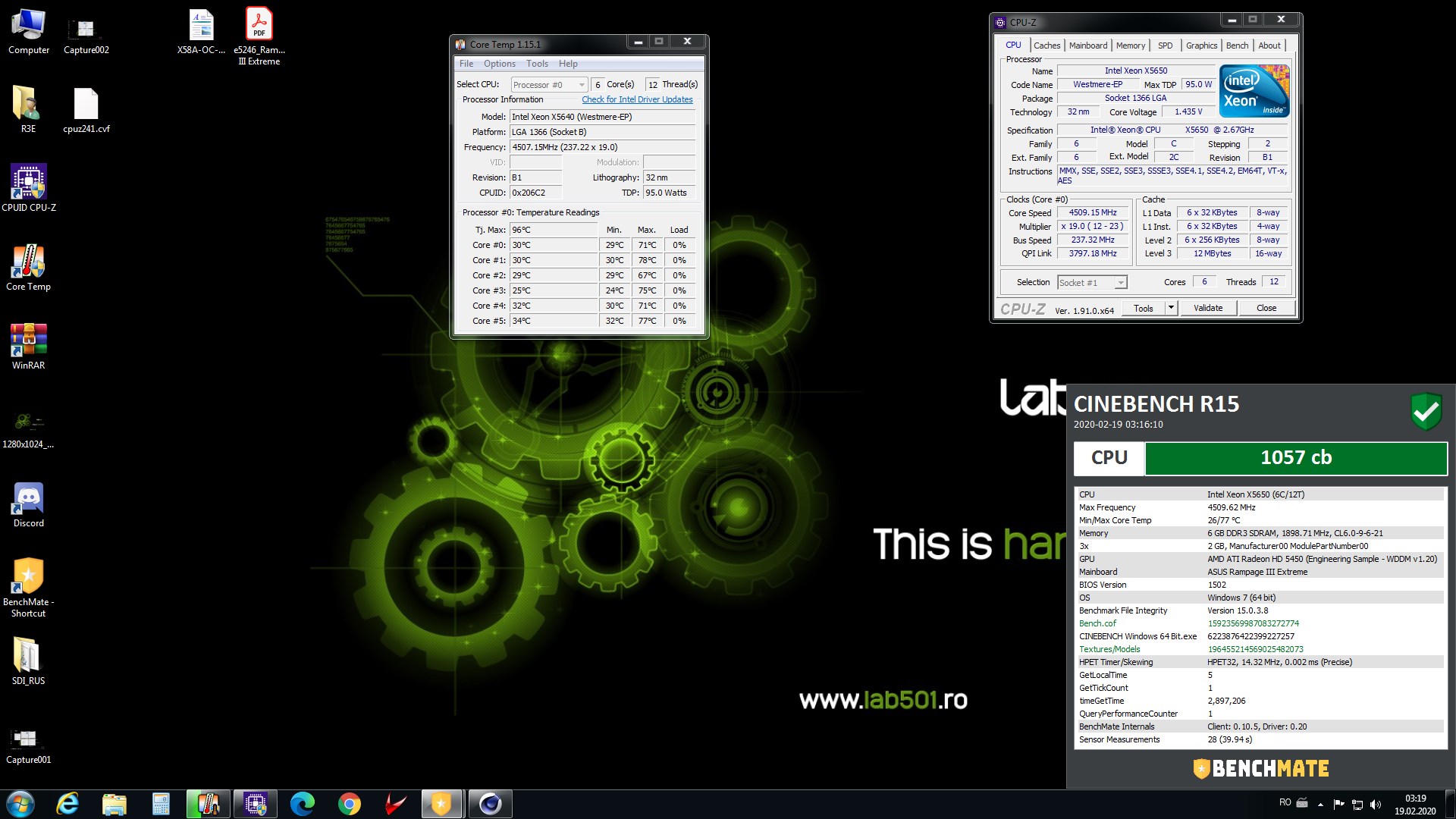Switch to Cinebench taskbar button
Screen dimensions: 1456x819
tap(490, 804)
